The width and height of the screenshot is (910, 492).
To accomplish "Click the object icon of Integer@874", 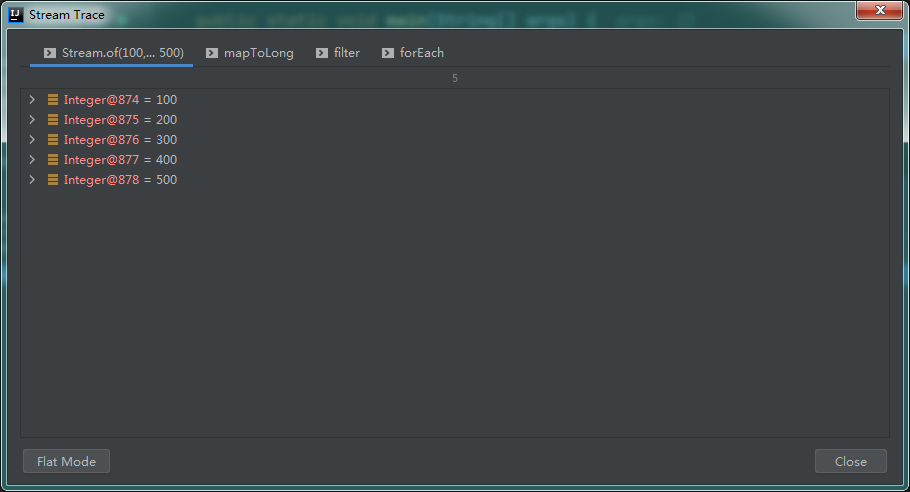I will (53, 100).
